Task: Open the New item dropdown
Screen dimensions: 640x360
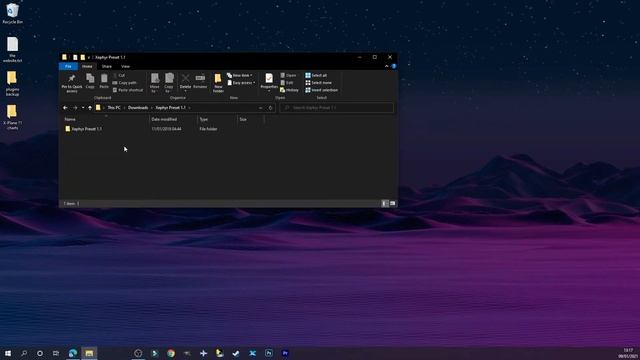Action: 240,76
